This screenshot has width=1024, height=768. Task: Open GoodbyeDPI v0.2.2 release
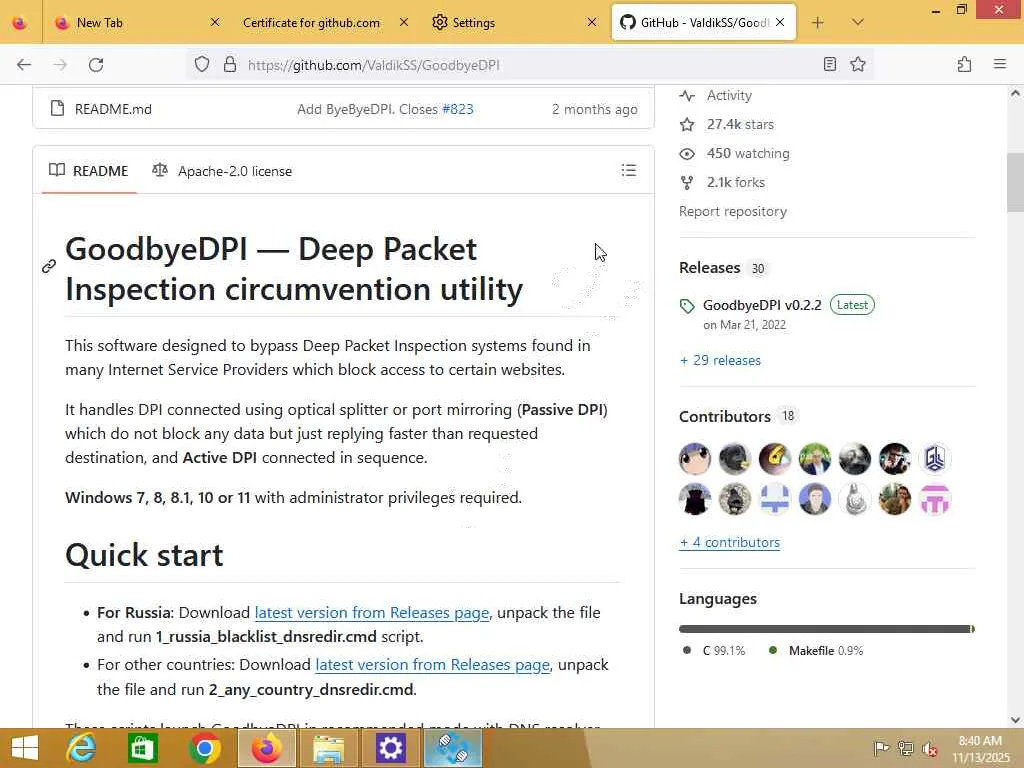coord(762,305)
